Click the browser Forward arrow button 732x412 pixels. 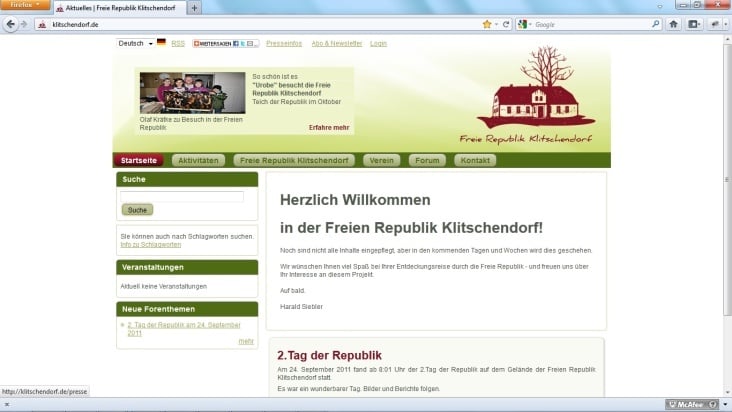tap(24, 24)
